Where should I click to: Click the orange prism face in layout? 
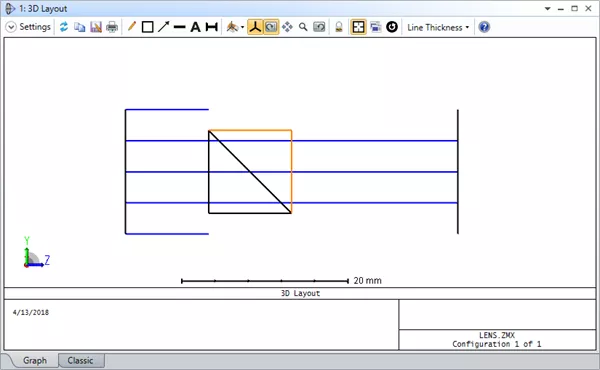[292, 171]
